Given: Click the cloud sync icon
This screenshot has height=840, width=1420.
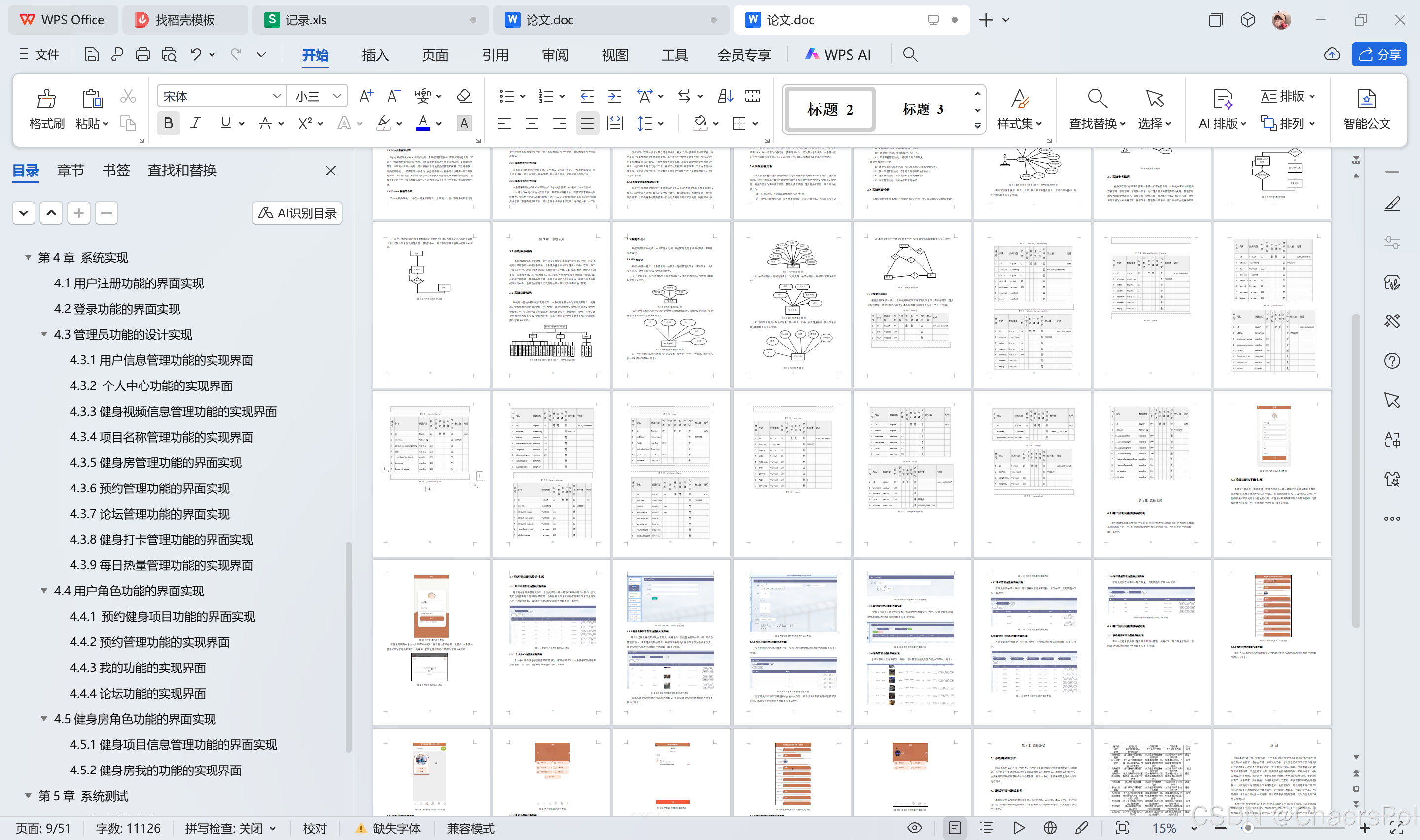Looking at the screenshot, I should point(1332,54).
